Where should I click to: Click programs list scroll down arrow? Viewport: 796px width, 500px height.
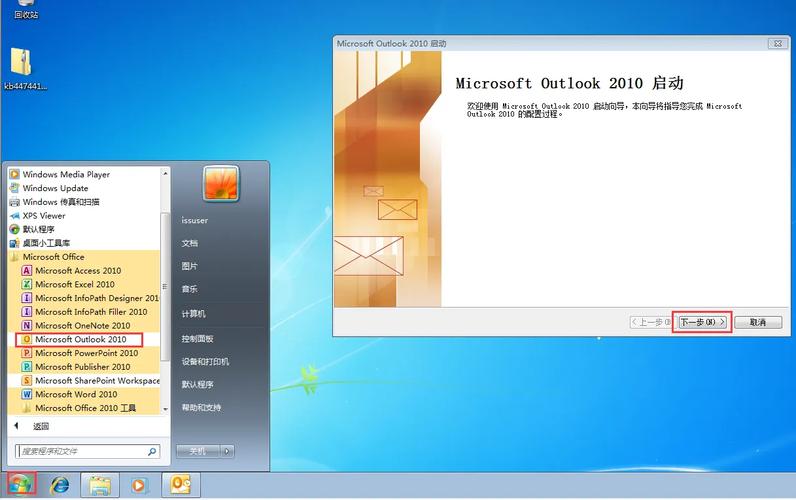click(165, 409)
